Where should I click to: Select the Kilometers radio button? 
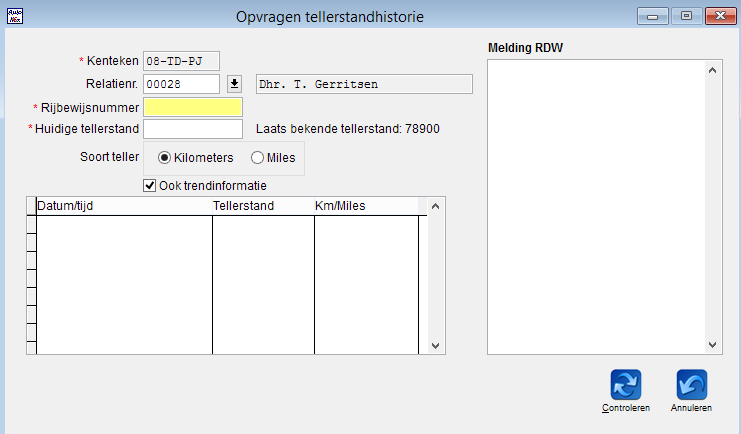[164, 158]
